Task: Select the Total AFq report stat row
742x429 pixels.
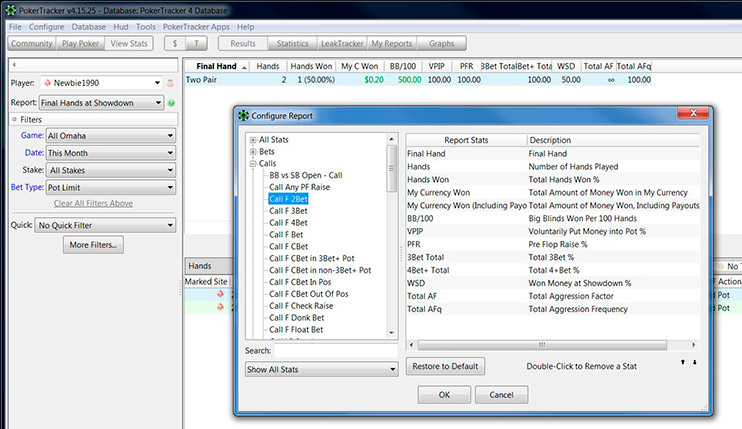Action: [553, 309]
